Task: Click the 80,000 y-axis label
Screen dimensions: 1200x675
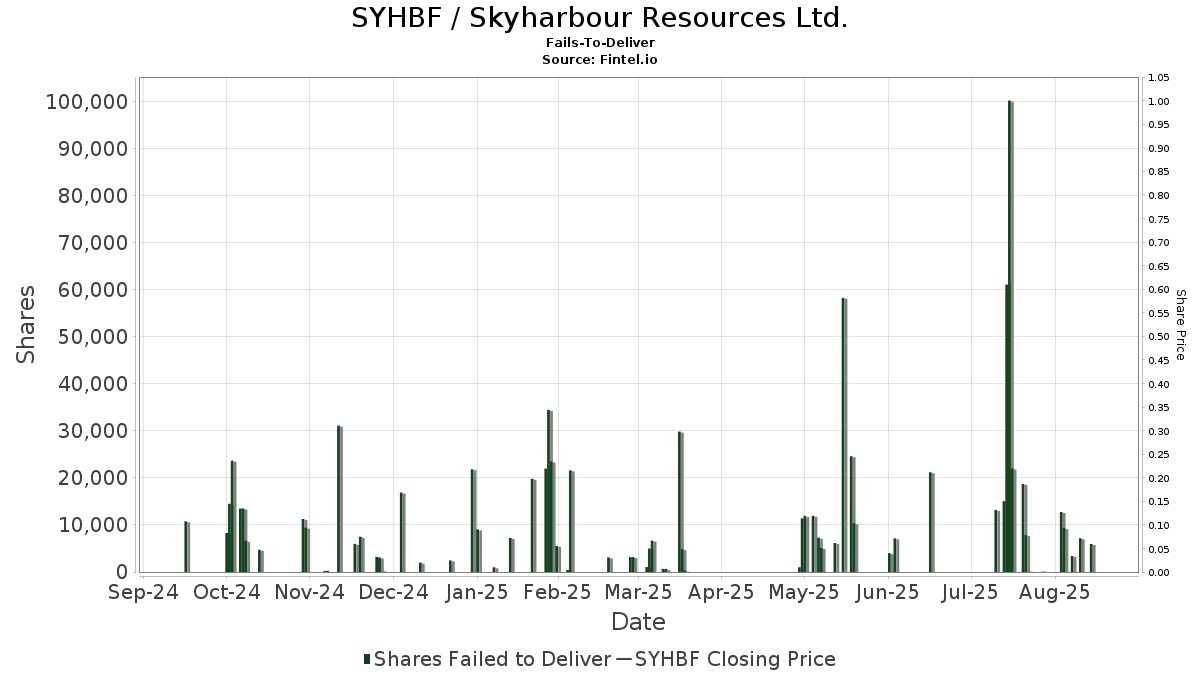Action: [92, 196]
